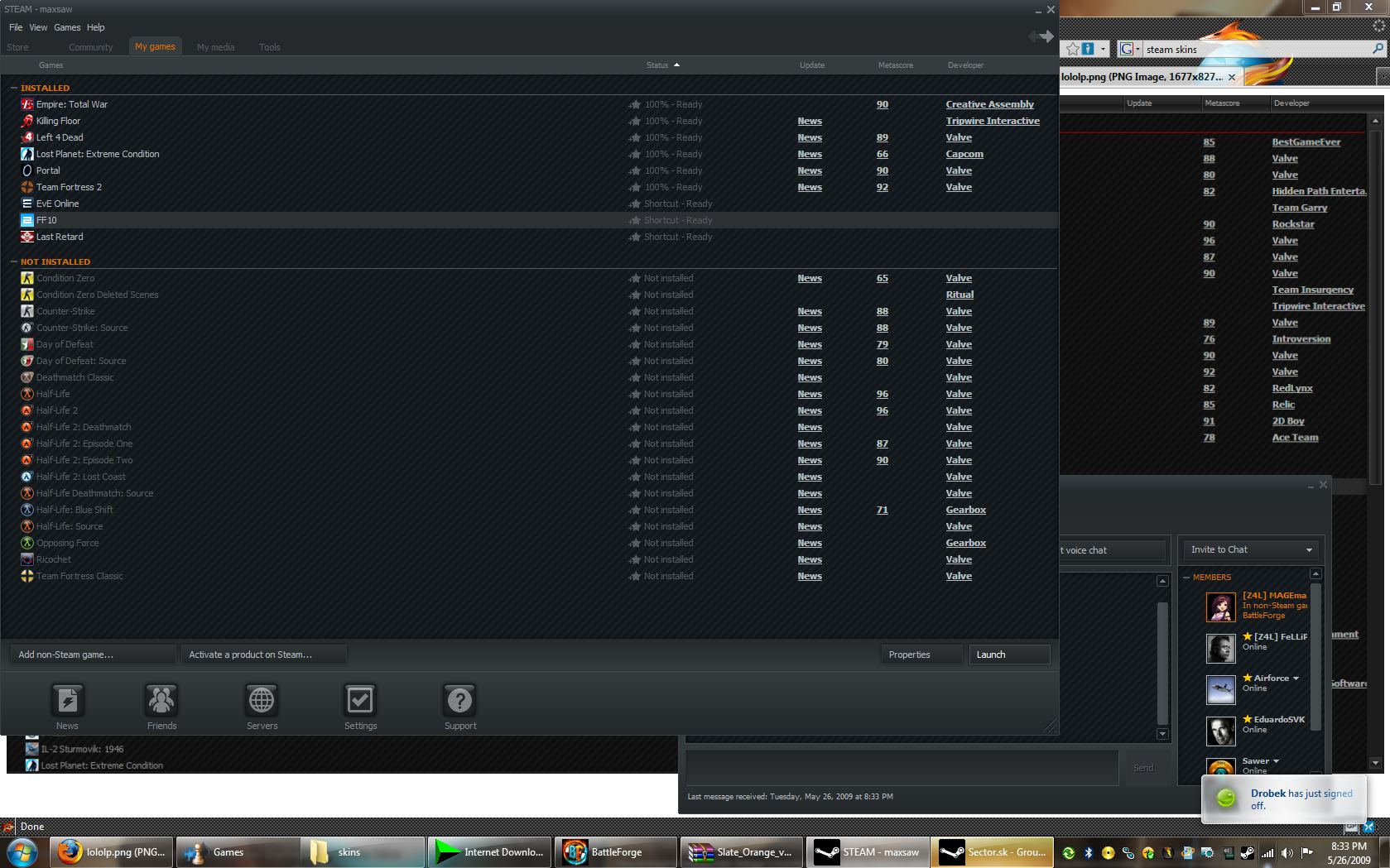Launch the selected FF10 game

pos(1010,655)
